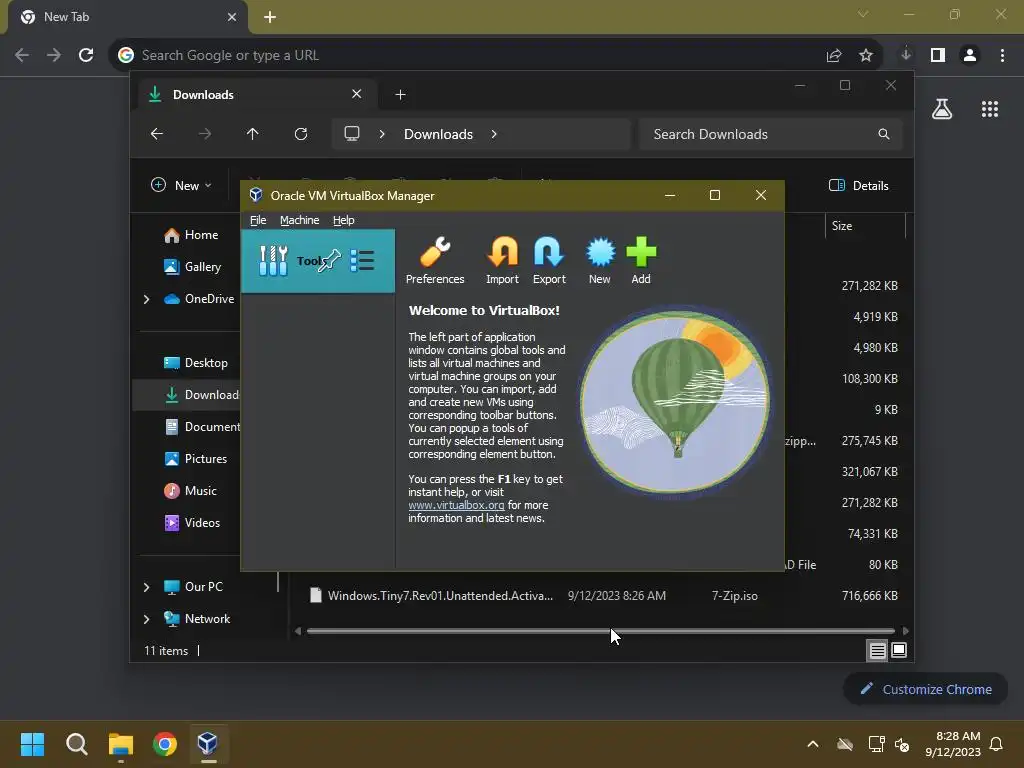The height and width of the screenshot is (768, 1024).
Task: Close the Downloads Explorer tab
Action: (x=357, y=94)
